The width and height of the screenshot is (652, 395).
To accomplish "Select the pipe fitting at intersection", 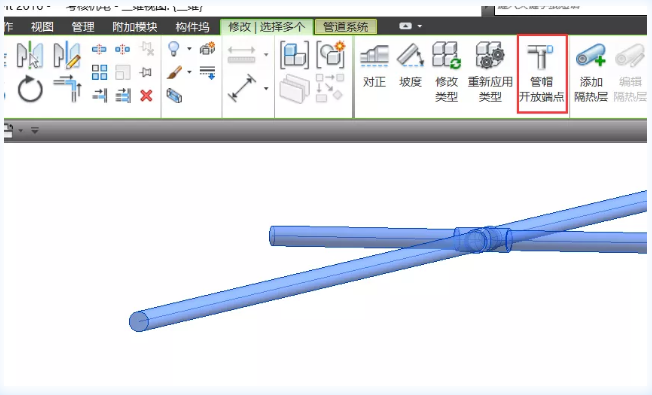I will point(482,239).
